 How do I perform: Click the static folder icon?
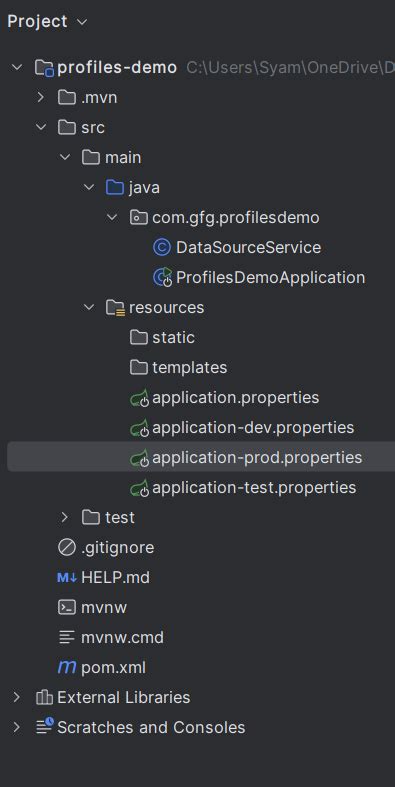click(139, 337)
